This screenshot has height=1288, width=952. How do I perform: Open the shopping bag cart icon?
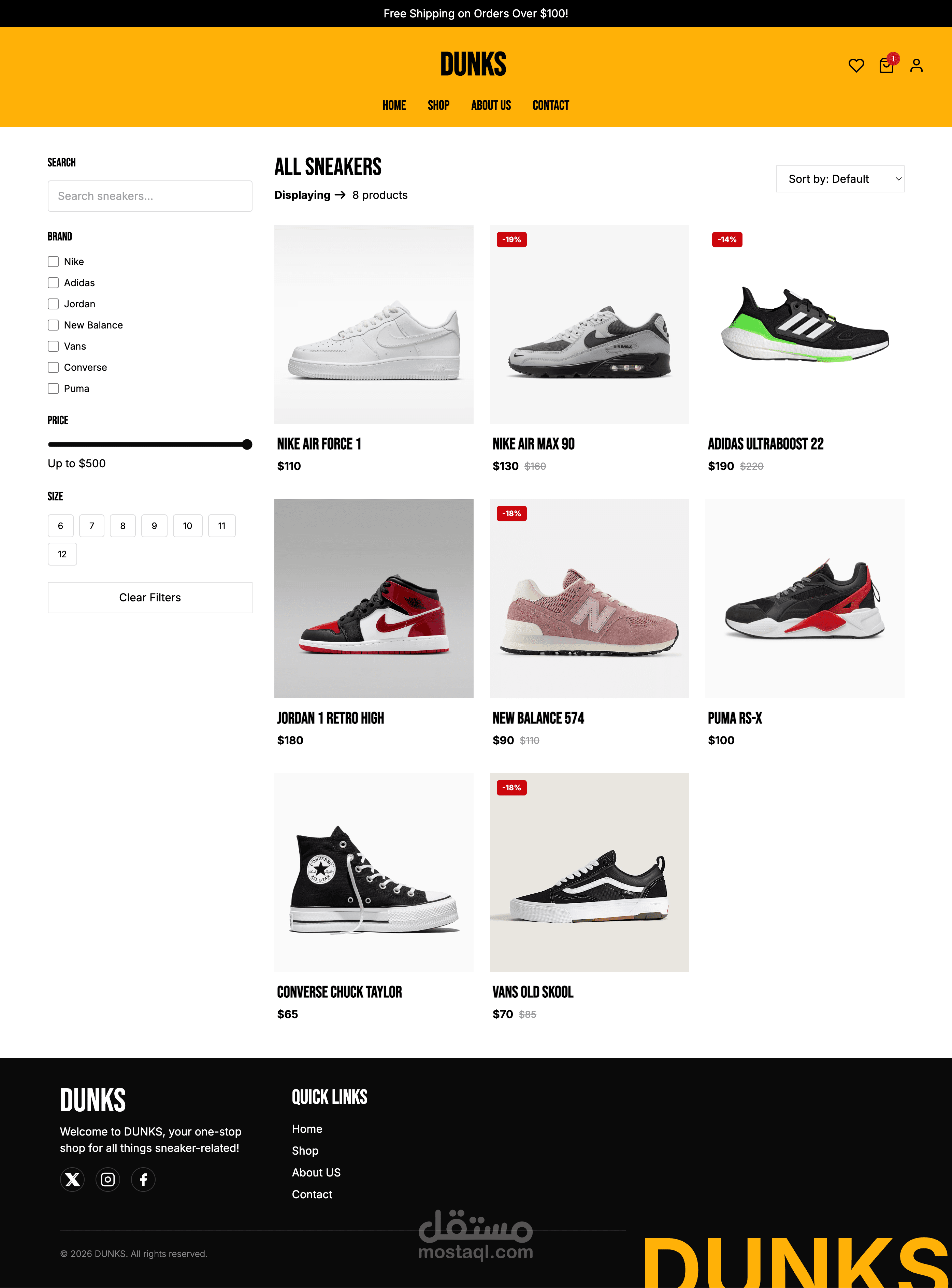886,66
